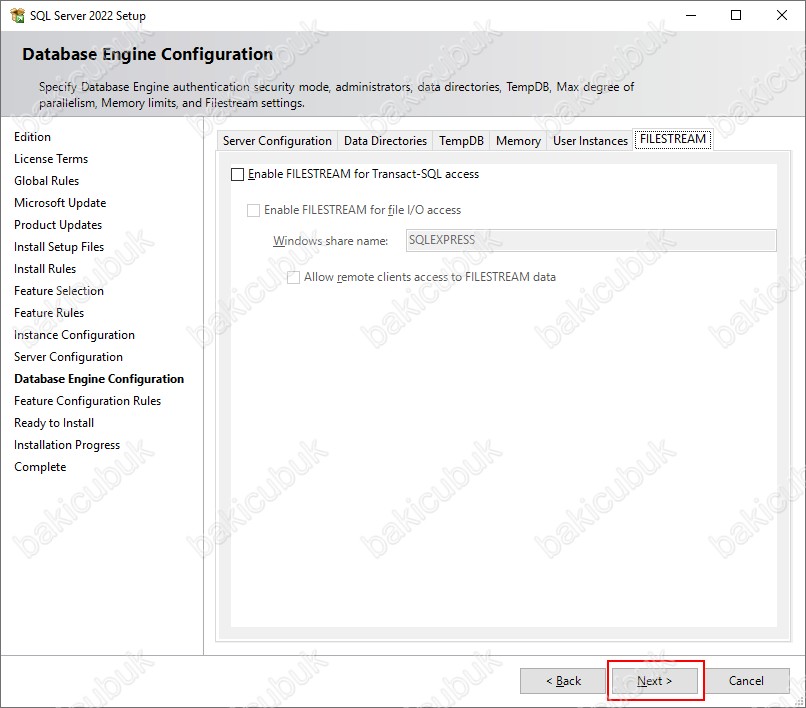This screenshot has width=806, height=708.
Task: Check Allow remote clients access to FILESTREAM
Action: pos(293,277)
